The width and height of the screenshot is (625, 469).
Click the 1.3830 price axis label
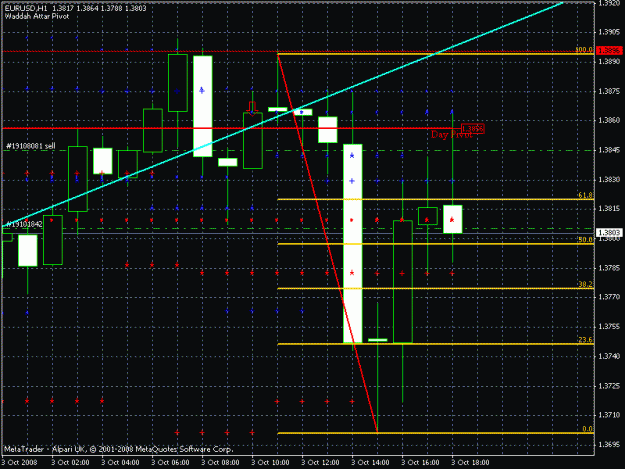[x=609, y=180]
